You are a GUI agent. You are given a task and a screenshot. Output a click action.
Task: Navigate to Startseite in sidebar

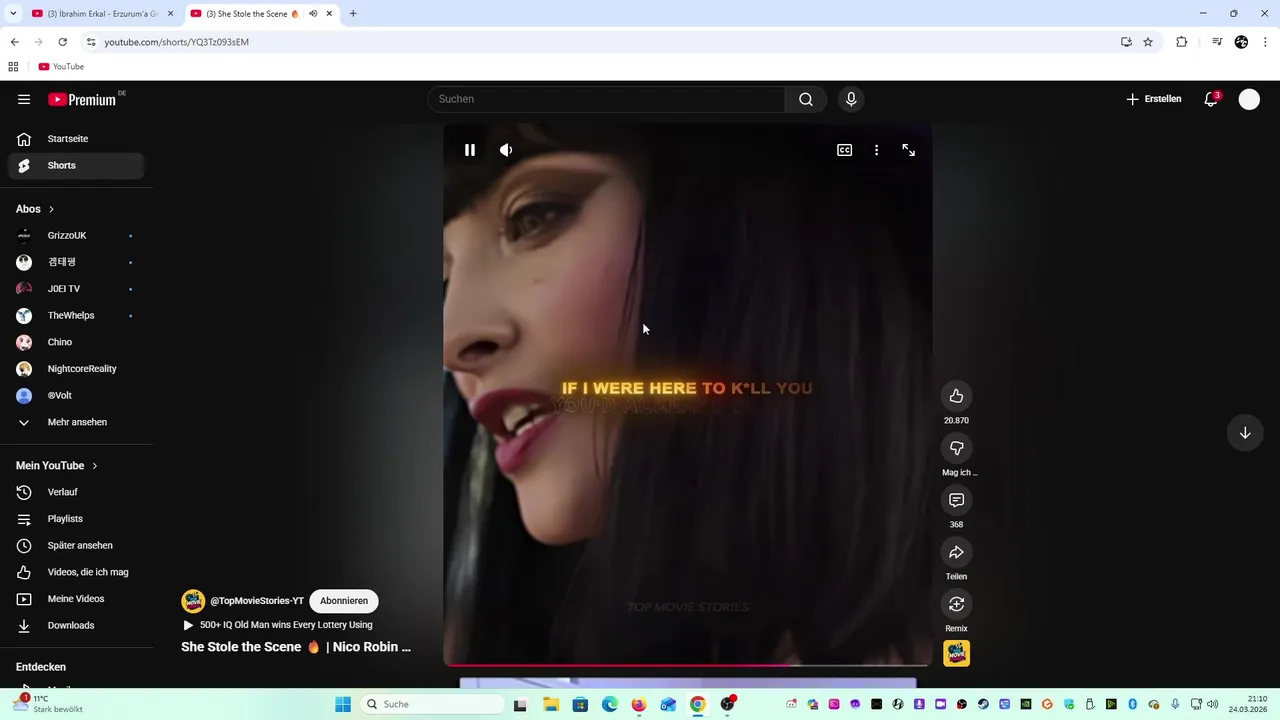(76, 139)
